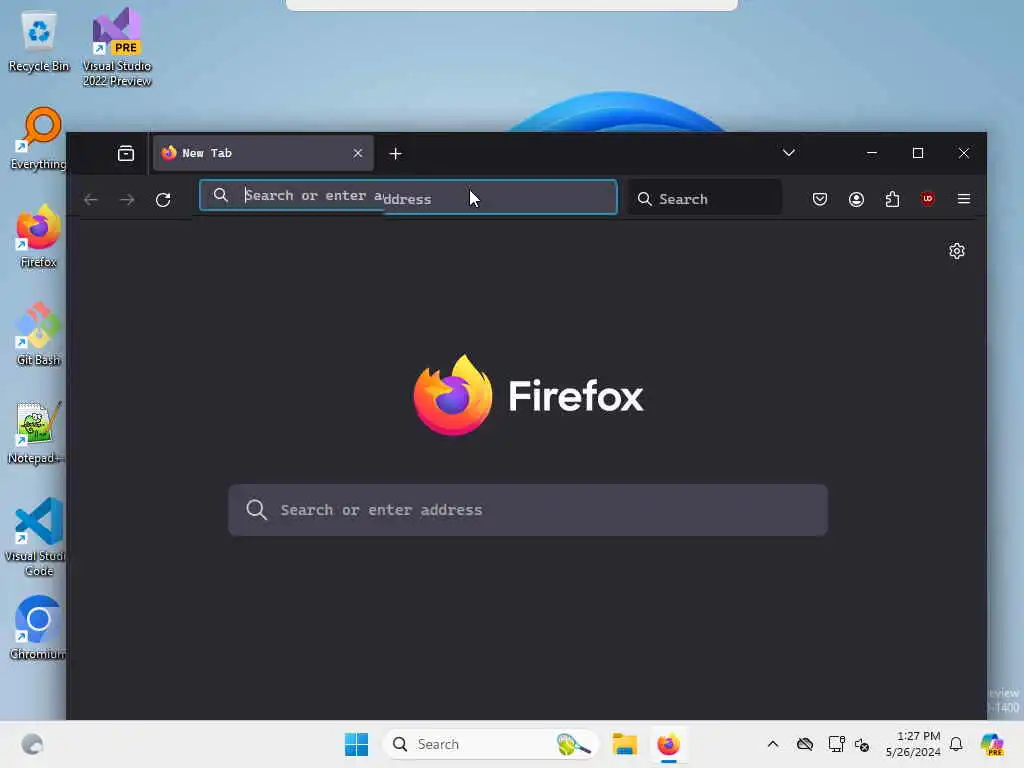
Task: Go back one page in Firefox
Action: 91,199
